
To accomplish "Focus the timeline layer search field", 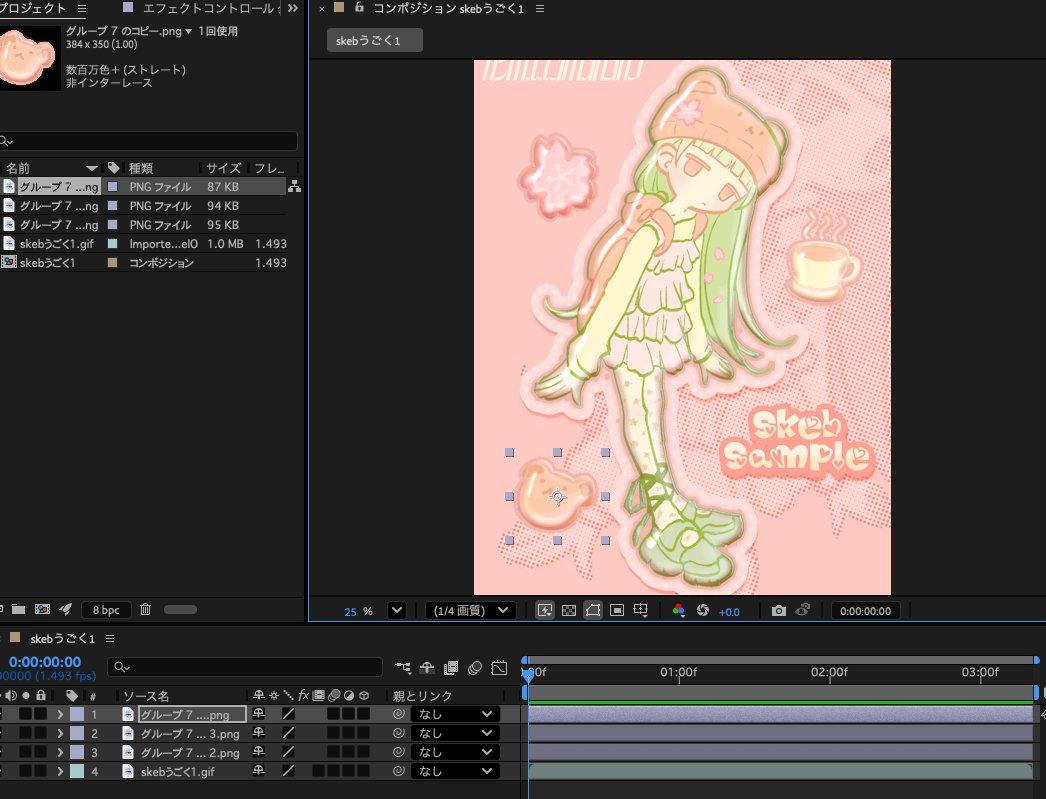I will click(x=245, y=667).
